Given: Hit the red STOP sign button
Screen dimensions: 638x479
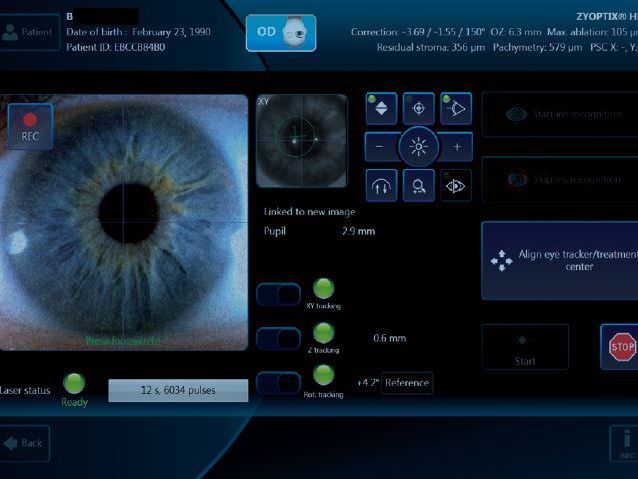Looking at the screenshot, I should (620, 347).
